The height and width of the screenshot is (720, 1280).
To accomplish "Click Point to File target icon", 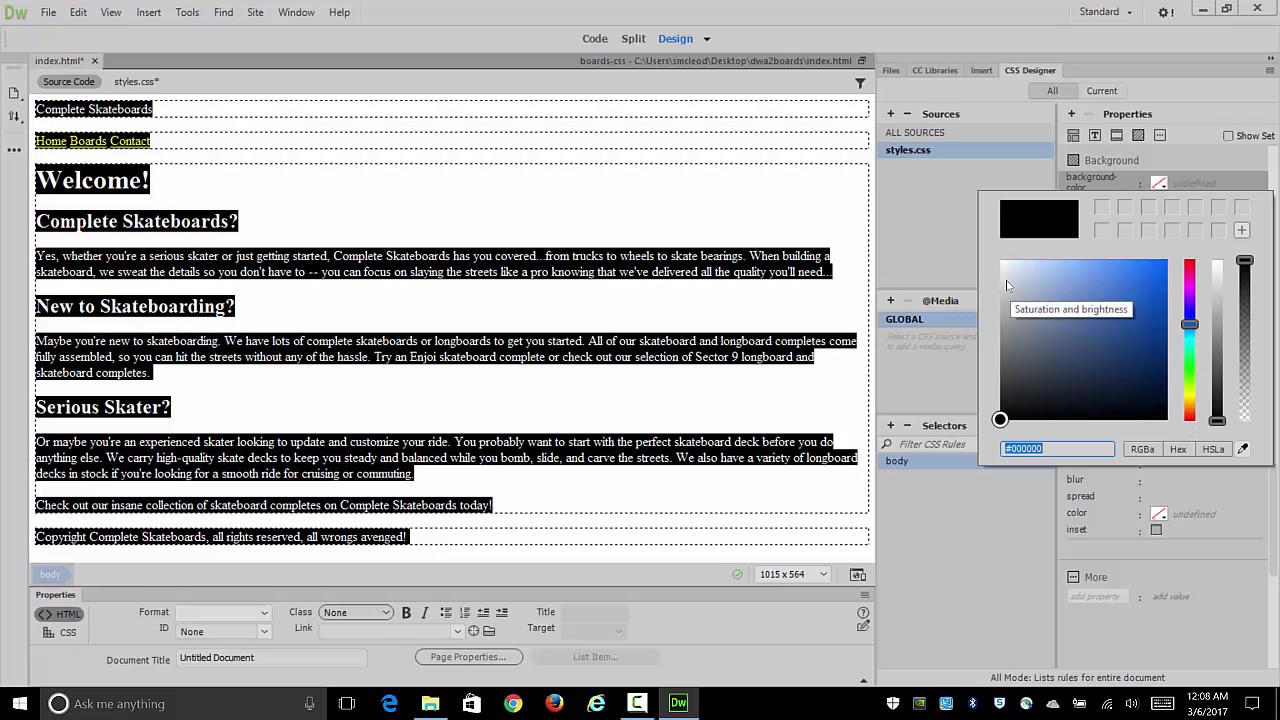I will click(x=473, y=631).
